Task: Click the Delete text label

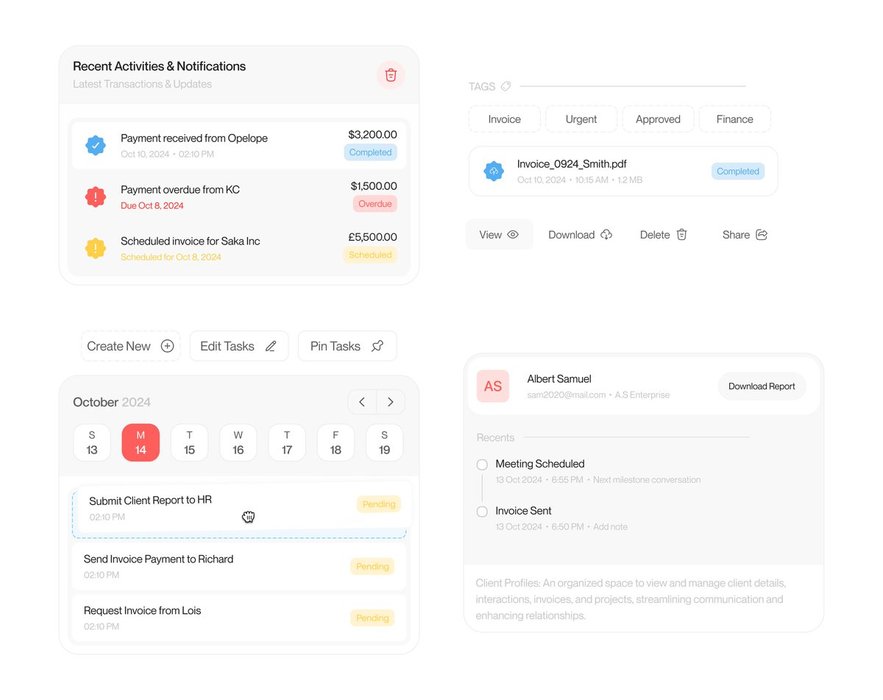Action: pyautogui.click(x=655, y=235)
